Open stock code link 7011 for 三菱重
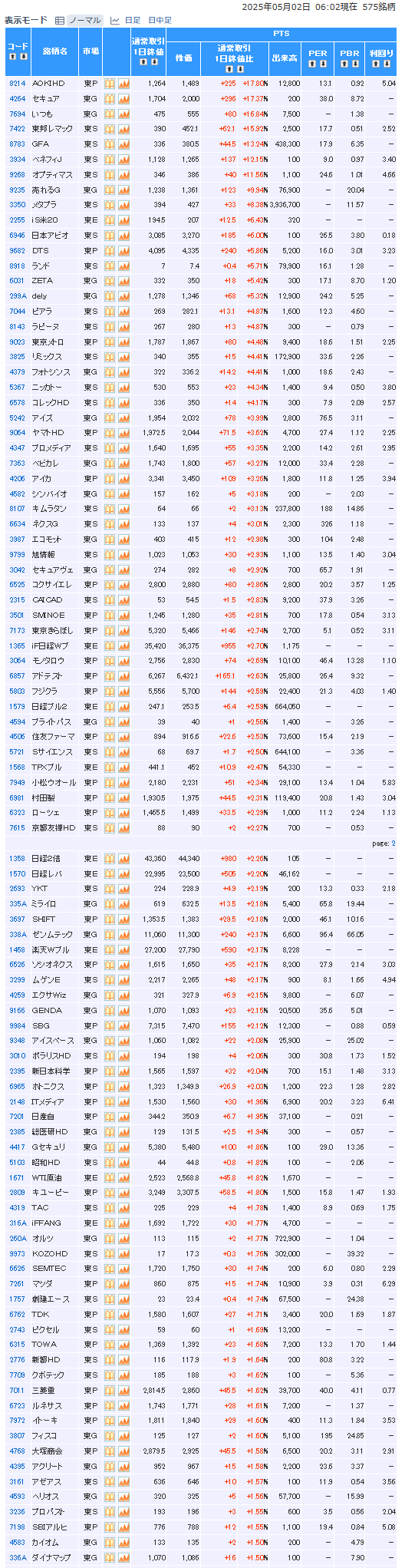 tap(17, 1391)
